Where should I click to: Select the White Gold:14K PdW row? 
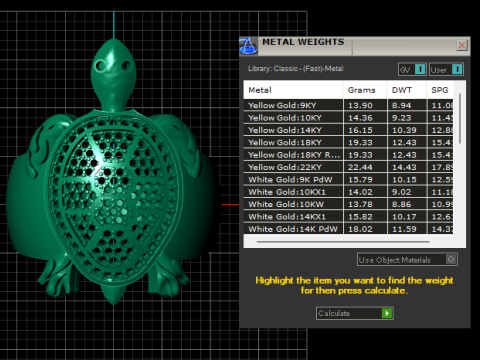point(348,229)
